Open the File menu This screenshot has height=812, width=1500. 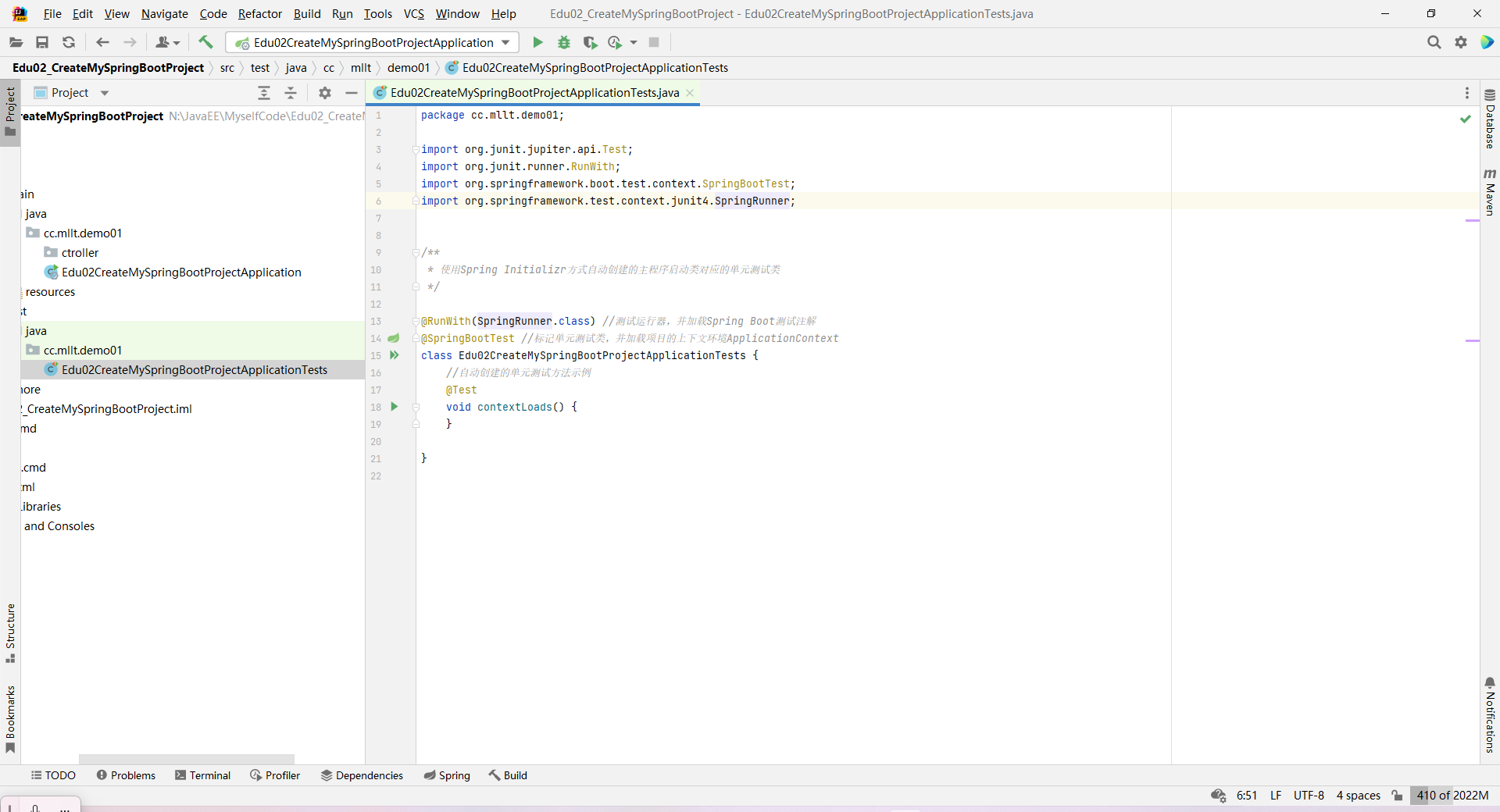[x=52, y=13]
